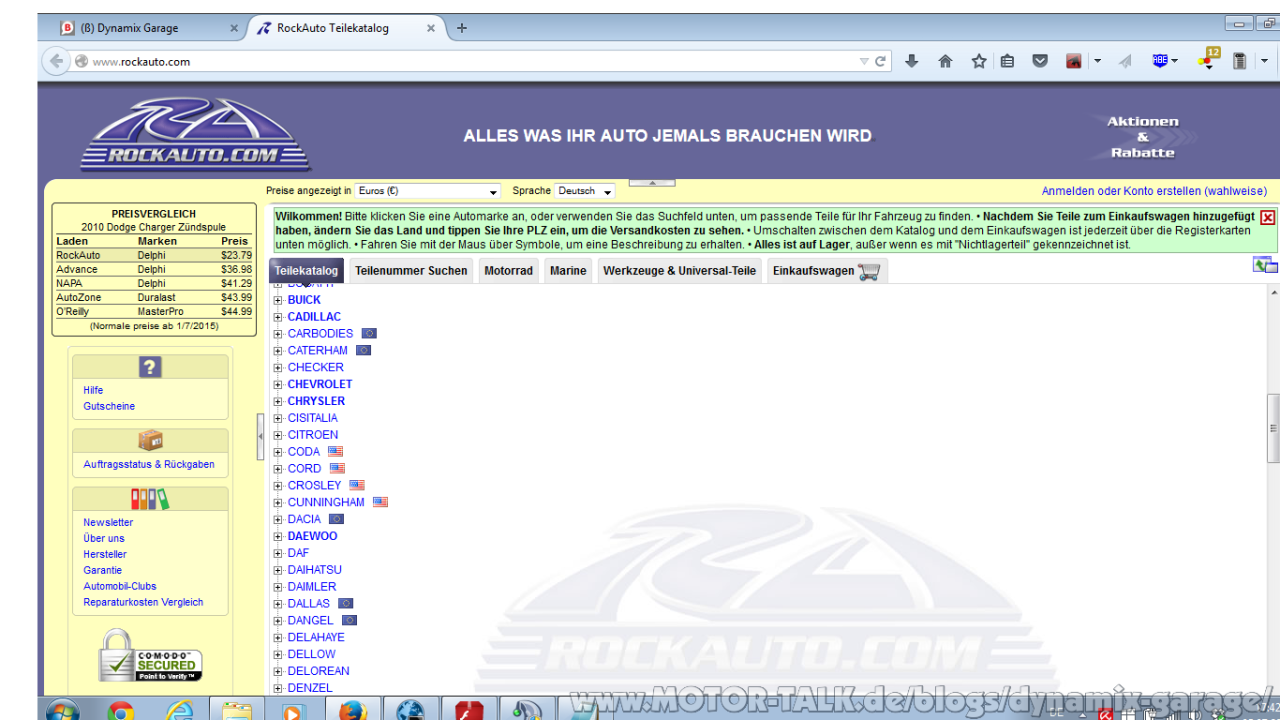Open the dropdown arrow beside the red add-on icon
Screen dimensions: 1280x720
1097,61
